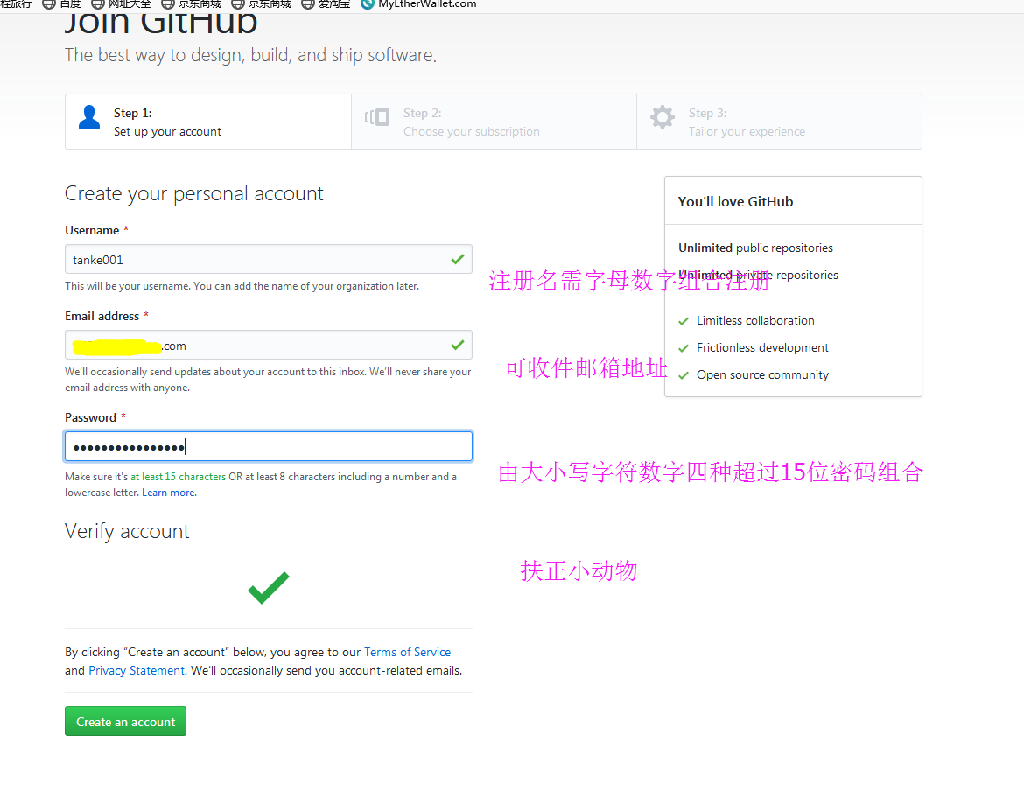Open the Privacy Statement link

(137, 671)
